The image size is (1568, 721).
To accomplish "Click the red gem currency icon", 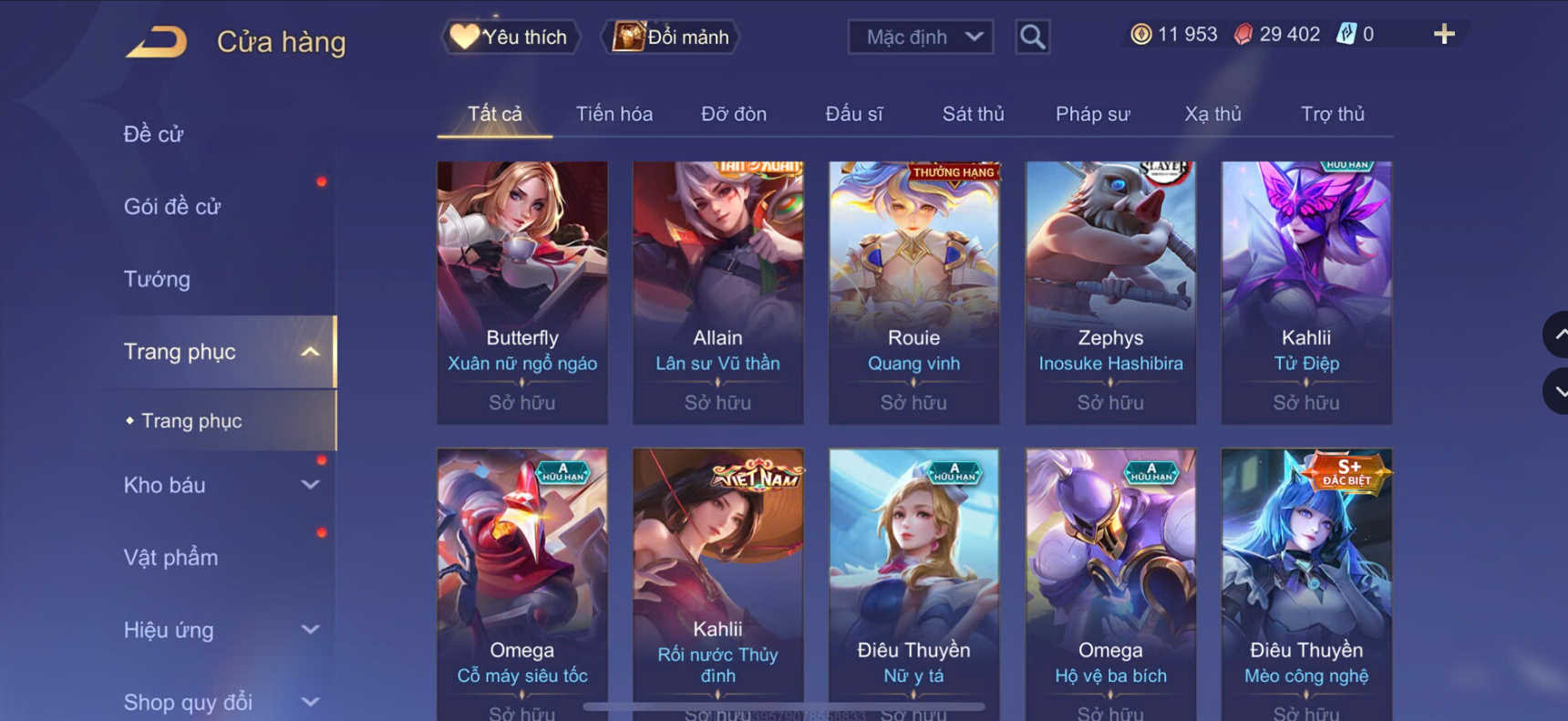I will coord(1243,35).
